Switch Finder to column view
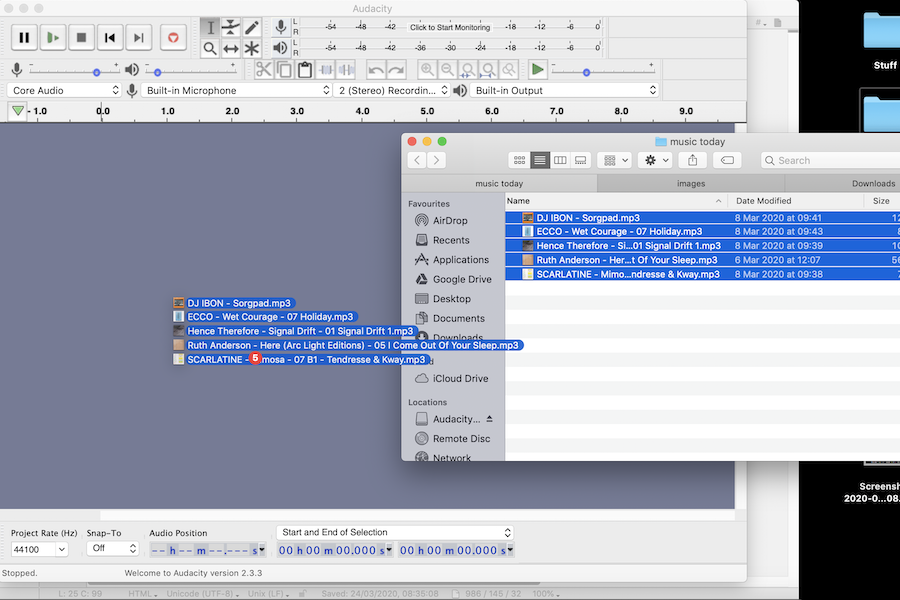The width and height of the screenshot is (900, 600). click(560, 160)
